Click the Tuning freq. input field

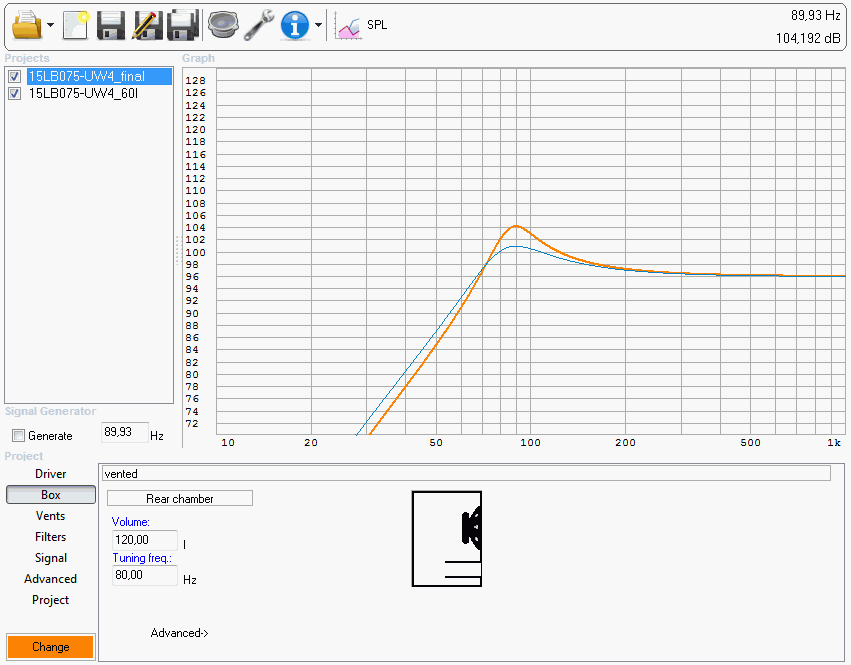pos(145,576)
